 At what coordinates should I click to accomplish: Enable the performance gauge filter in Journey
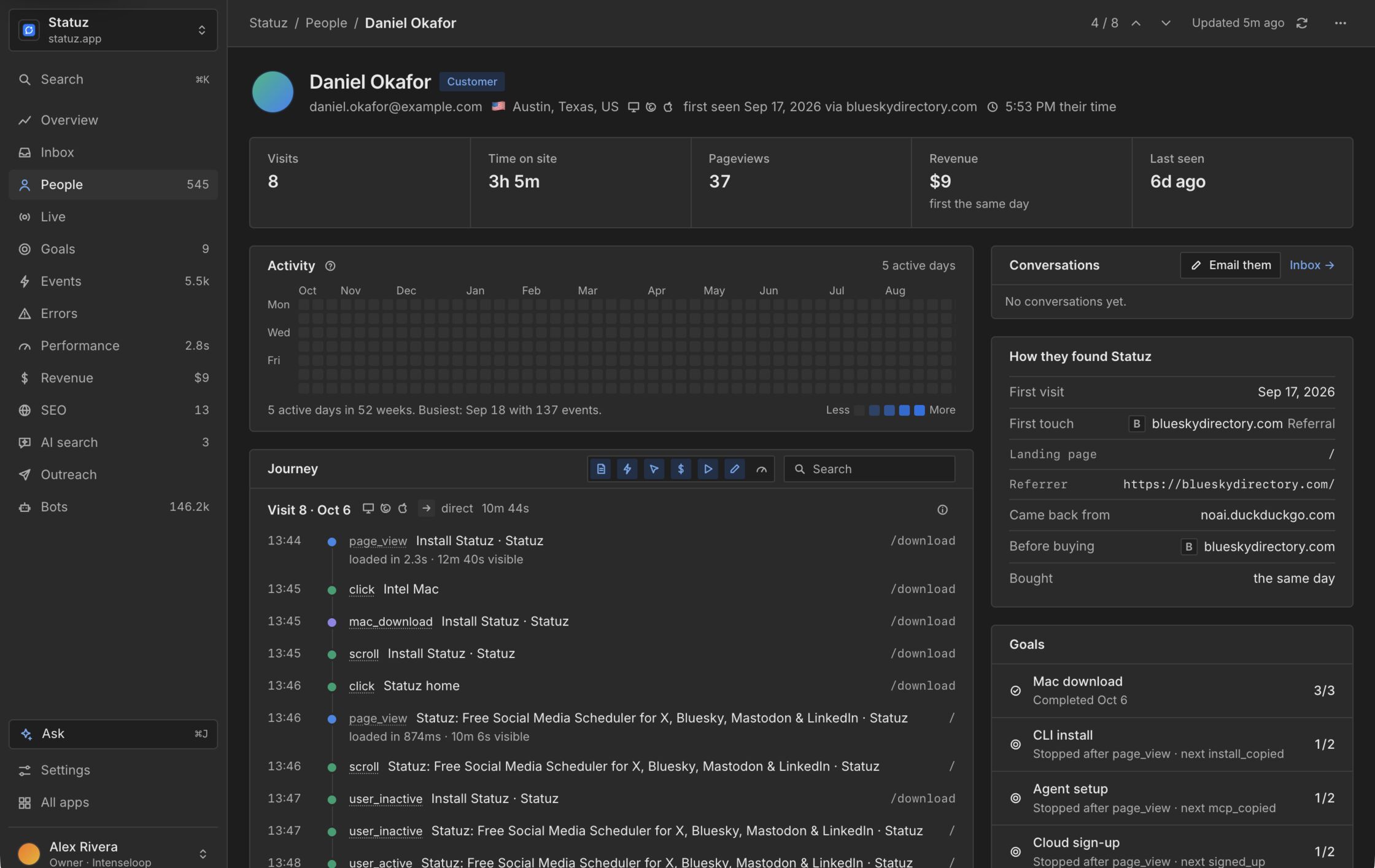click(761, 469)
